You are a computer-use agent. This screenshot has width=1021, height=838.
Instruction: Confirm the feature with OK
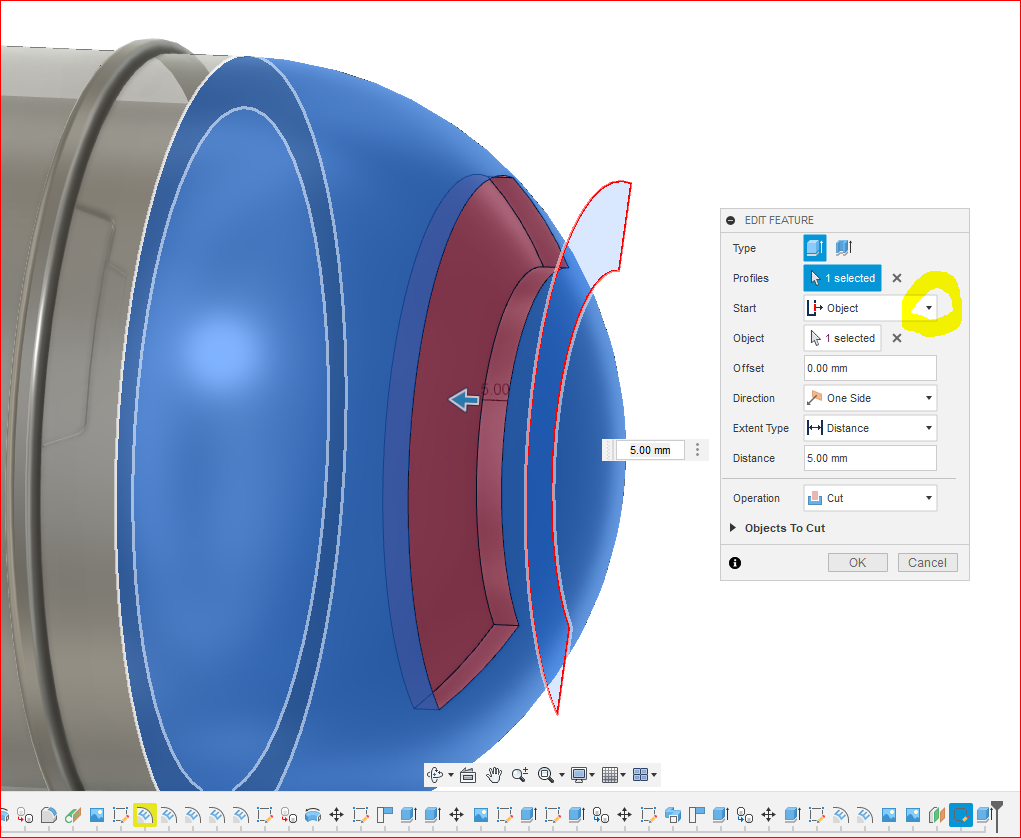pyautogui.click(x=858, y=563)
